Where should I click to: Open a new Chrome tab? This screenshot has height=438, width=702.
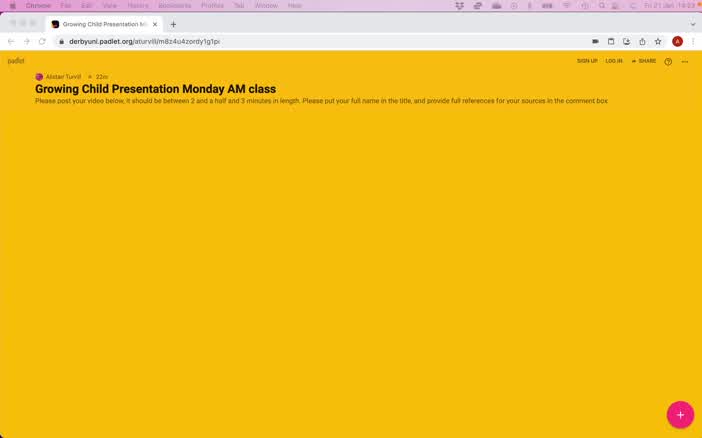click(x=173, y=24)
